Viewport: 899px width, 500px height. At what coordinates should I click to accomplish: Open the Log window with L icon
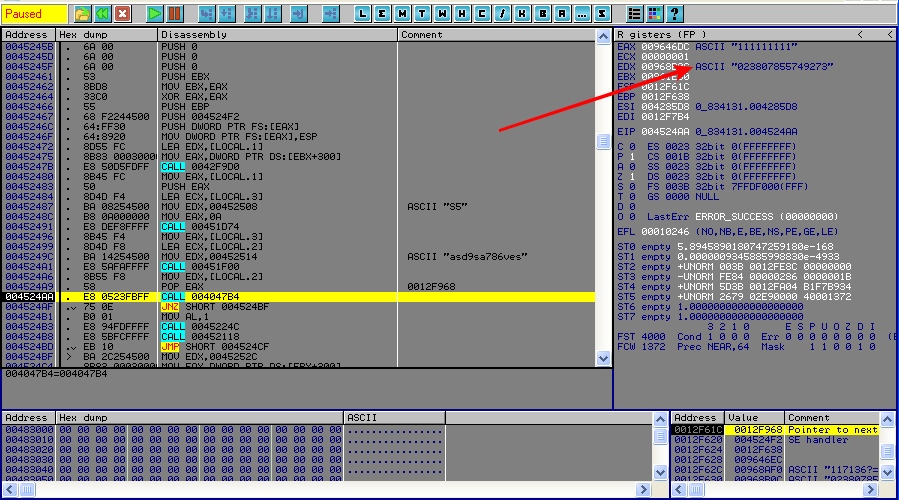coord(362,13)
